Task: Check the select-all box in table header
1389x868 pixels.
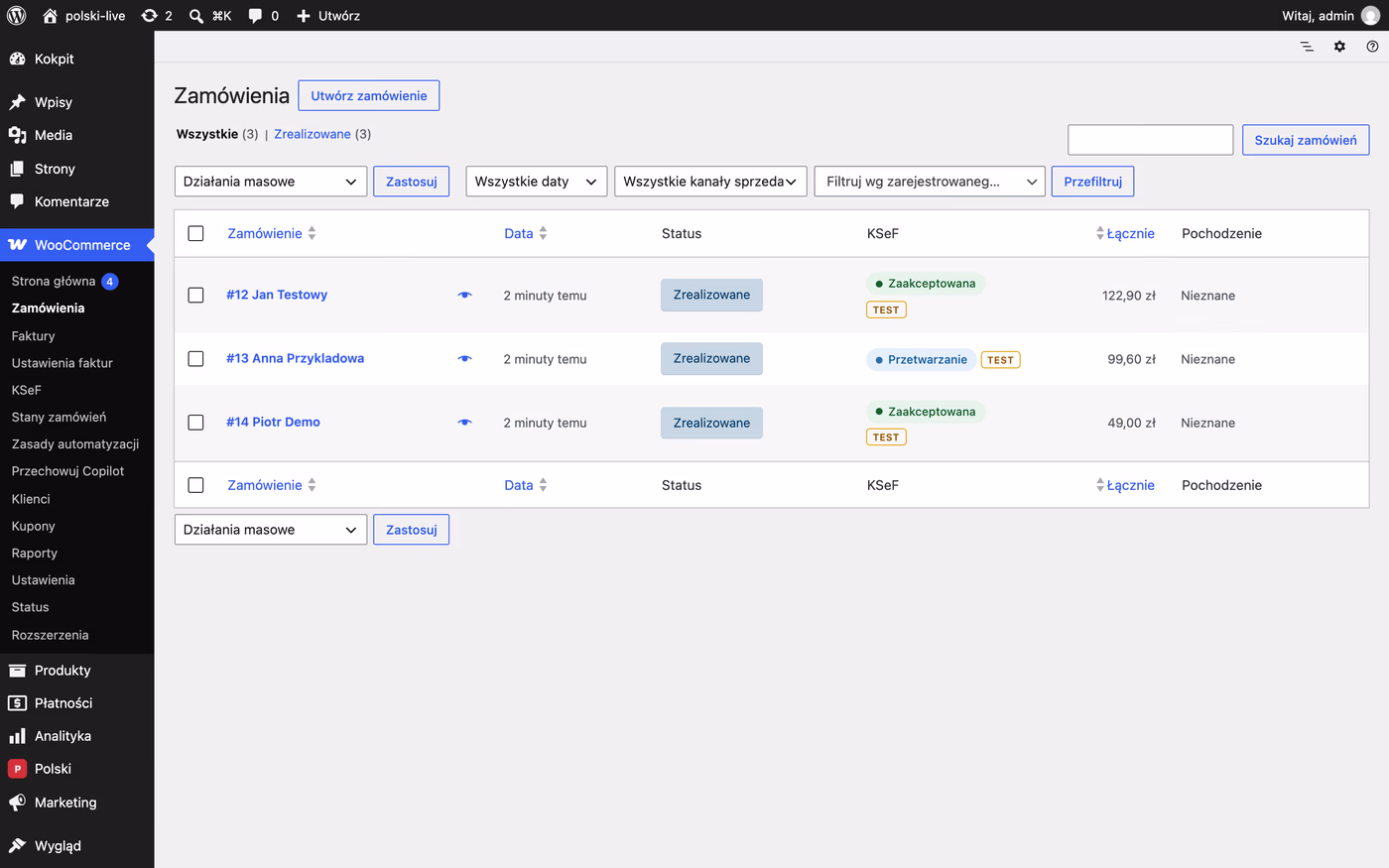Action: (x=195, y=233)
